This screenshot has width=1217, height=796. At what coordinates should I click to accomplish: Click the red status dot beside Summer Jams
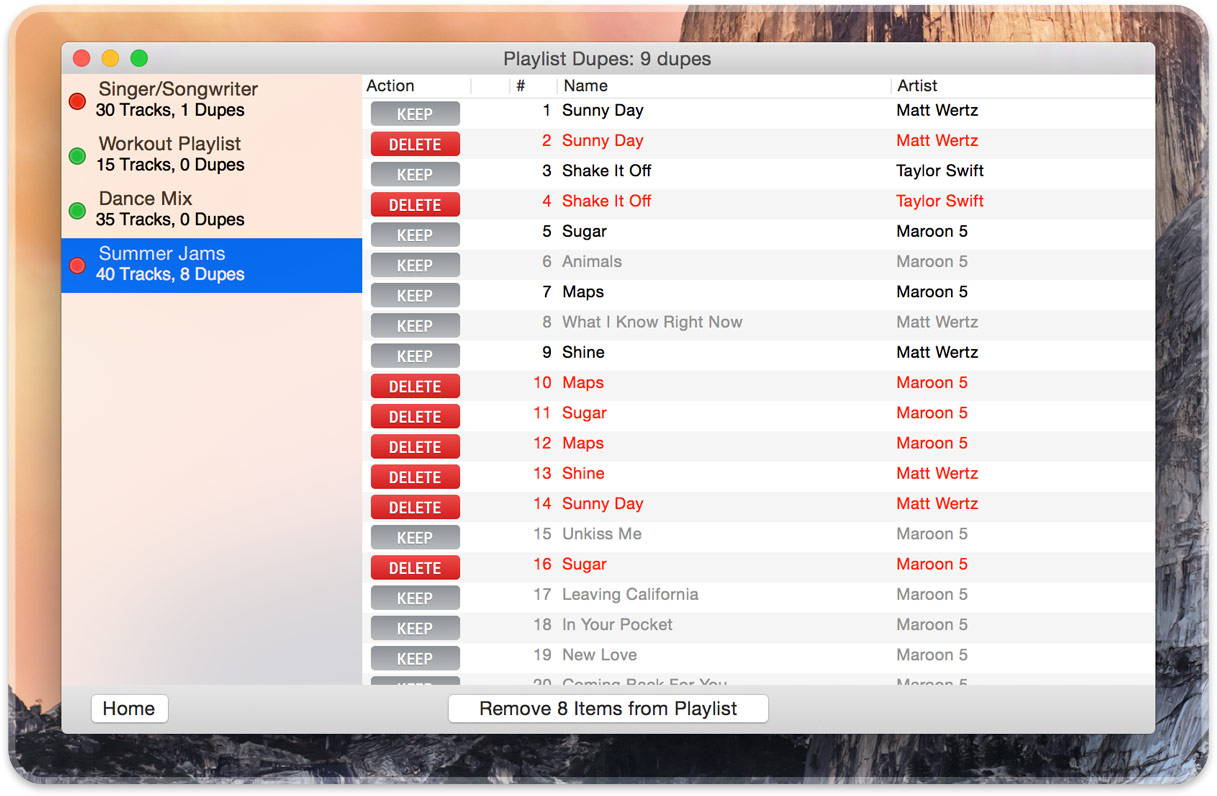(76, 265)
